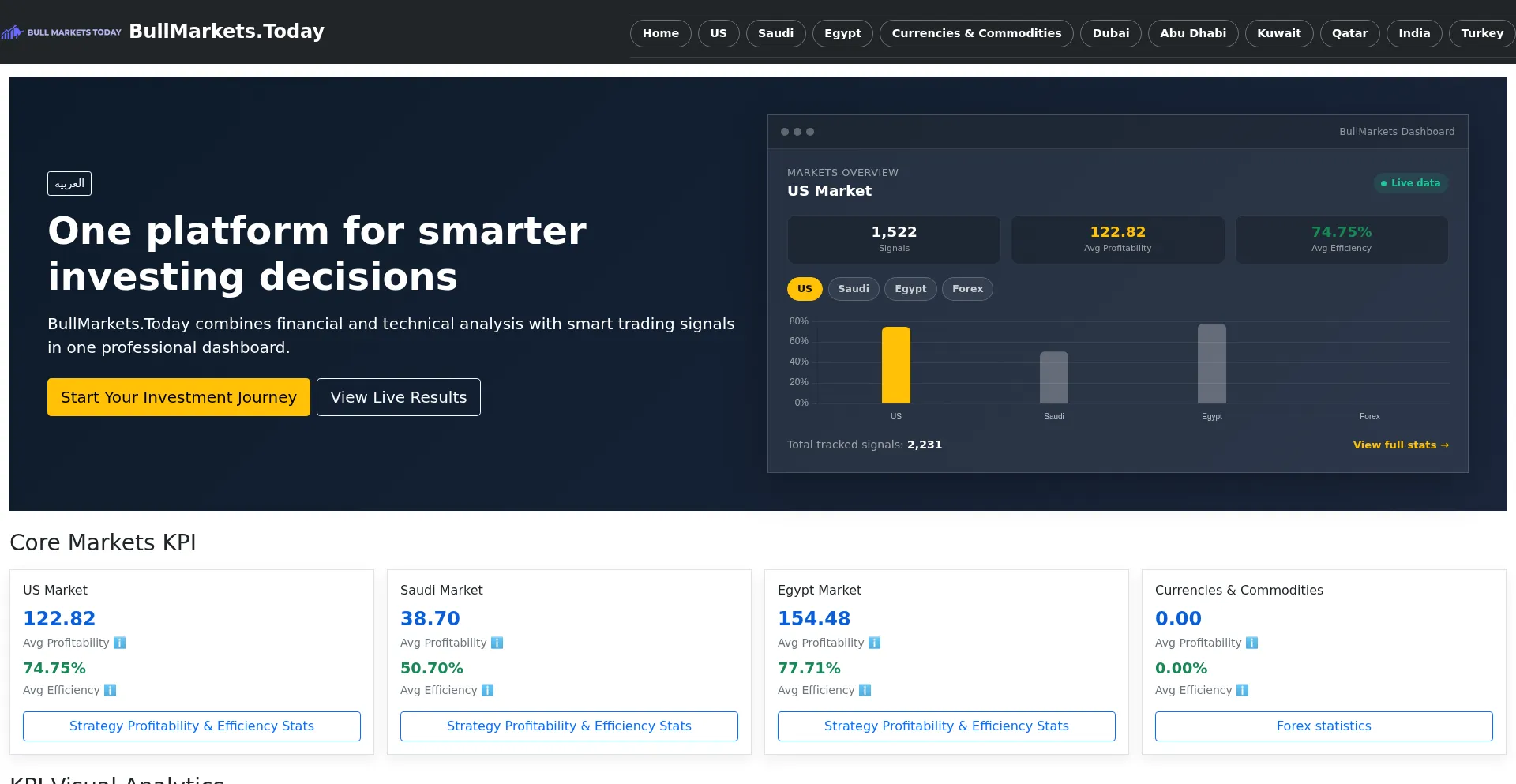Open info icon for Currencies & Commodities Avg Efficiency
Viewport: 1516px width, 784px height.
click(1242, 690)
